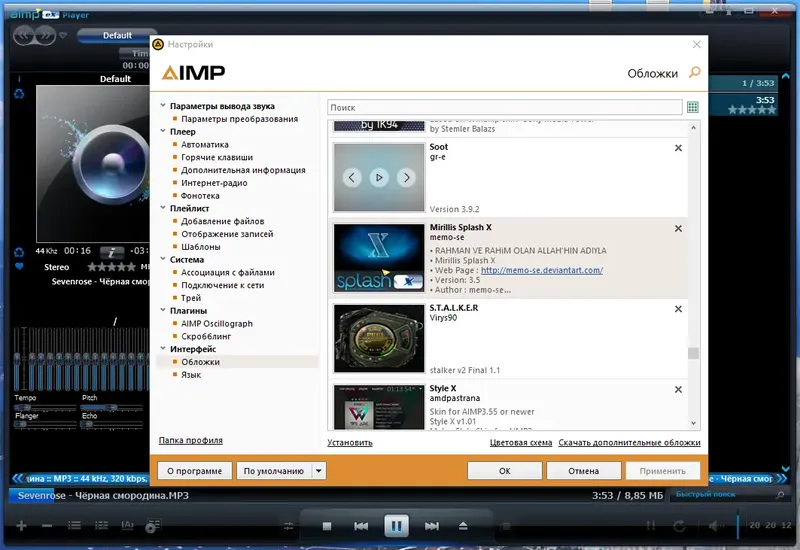Remove the Mirillis Splash X skin

678,229
